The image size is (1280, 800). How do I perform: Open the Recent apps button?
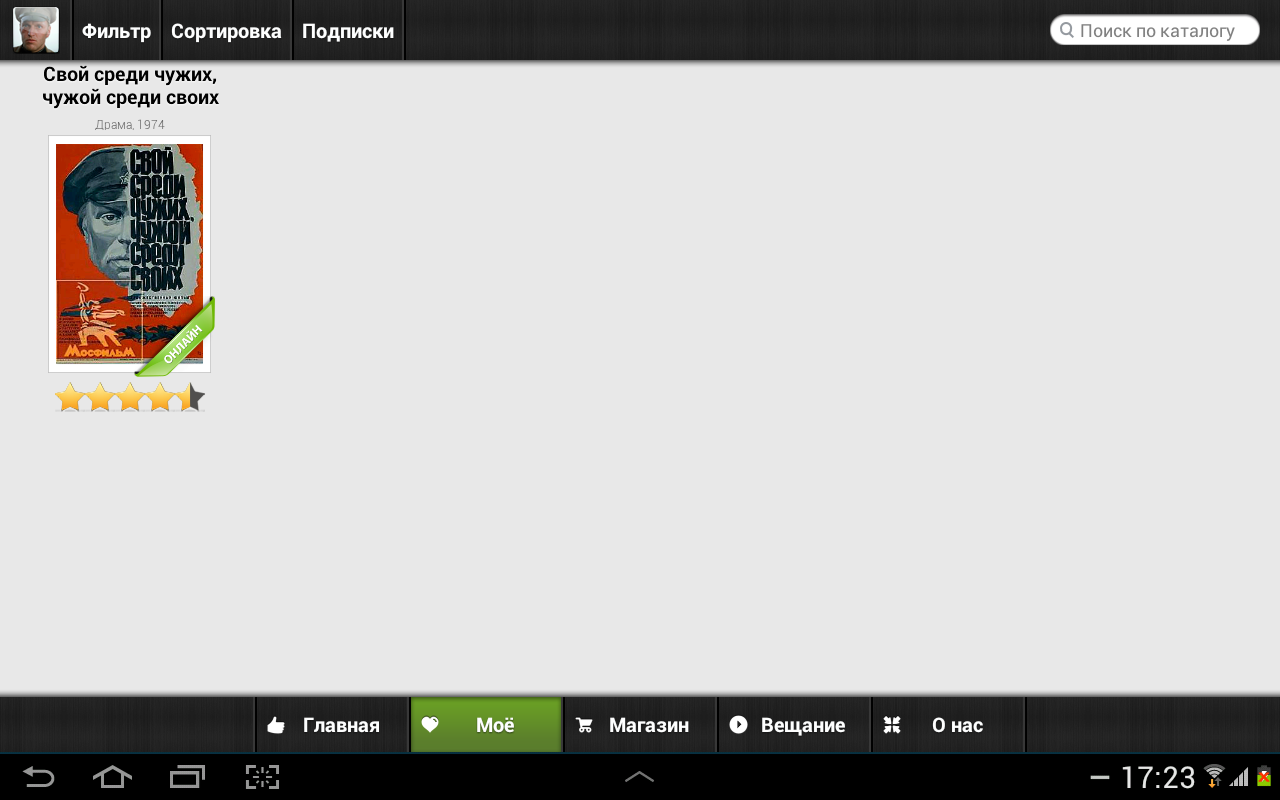point(187,776)
